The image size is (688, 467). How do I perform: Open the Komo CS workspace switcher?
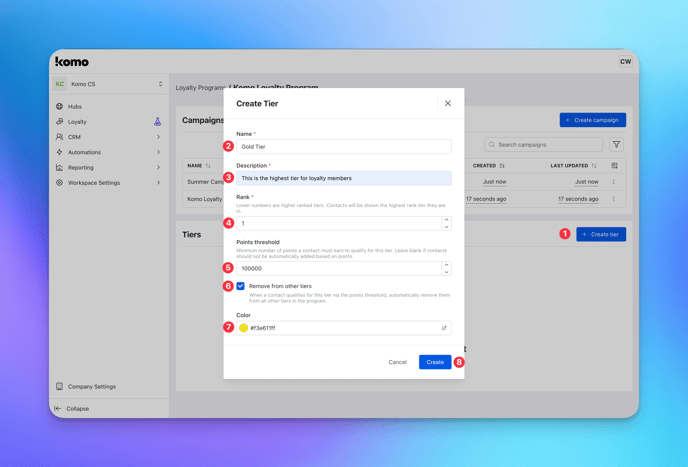click(108, 84)
